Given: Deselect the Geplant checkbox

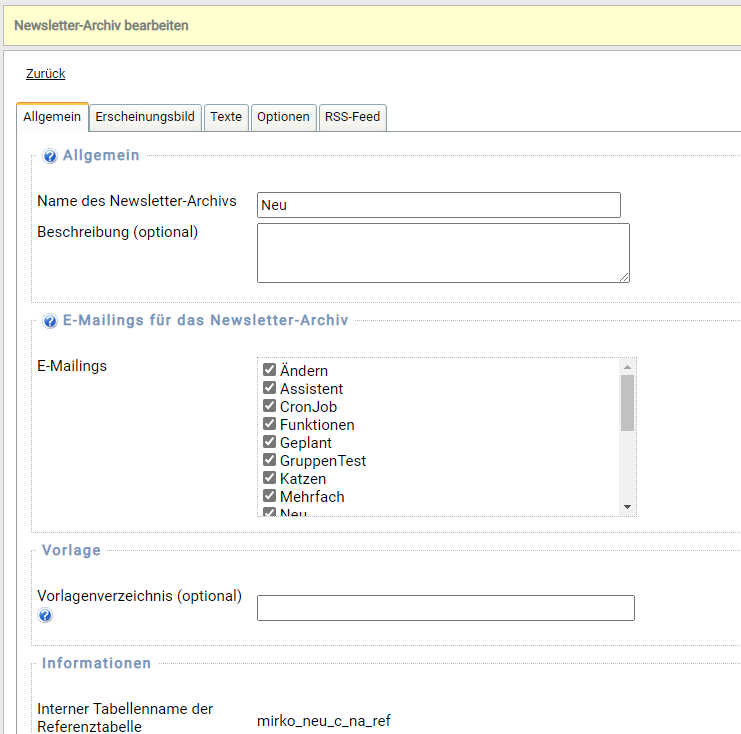Looking at the screenshot, I should coord(269,442).
